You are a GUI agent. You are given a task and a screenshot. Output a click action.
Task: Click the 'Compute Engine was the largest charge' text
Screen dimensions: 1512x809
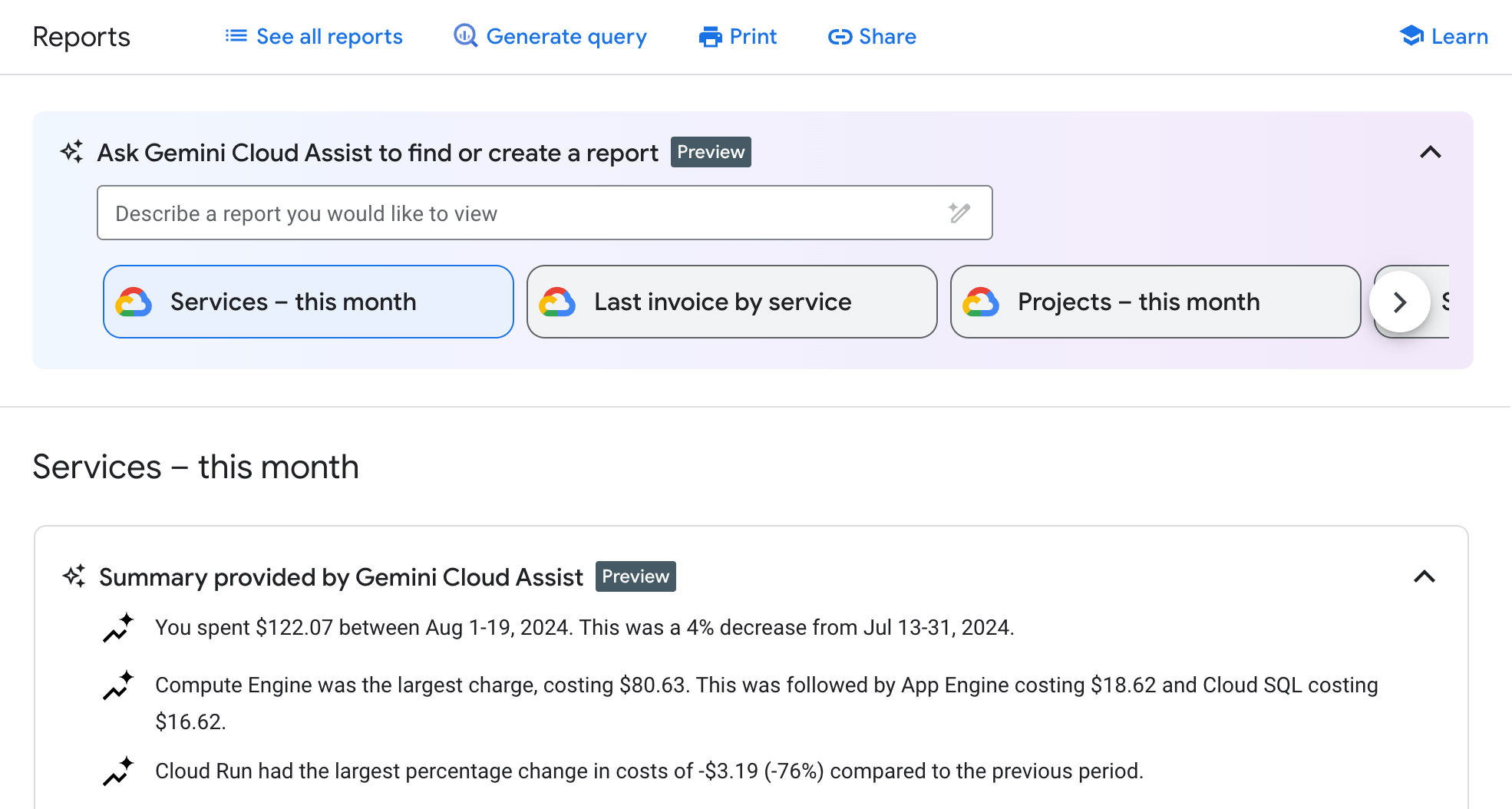tap(767, 703)
